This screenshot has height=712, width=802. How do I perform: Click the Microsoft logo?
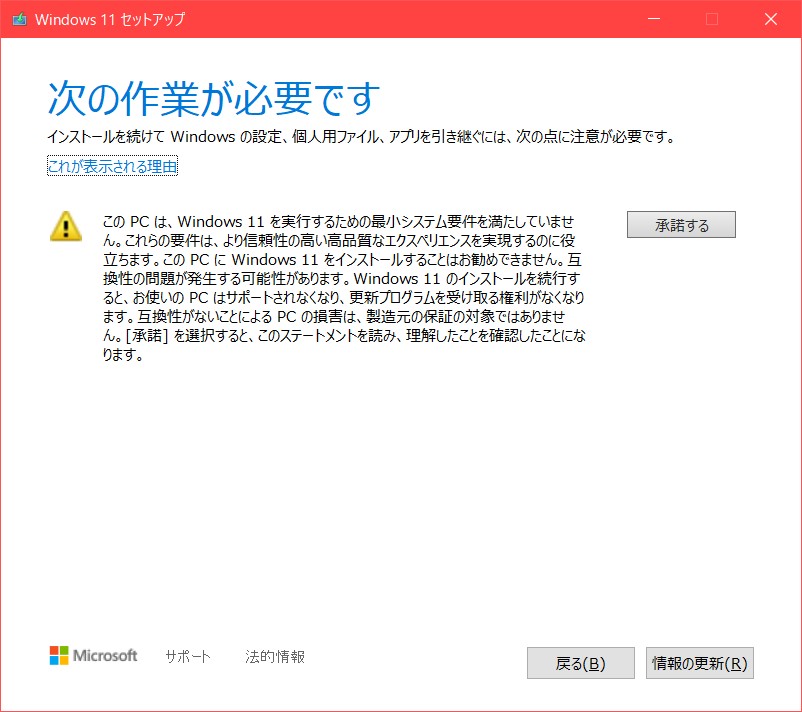(x=93, y=655)
